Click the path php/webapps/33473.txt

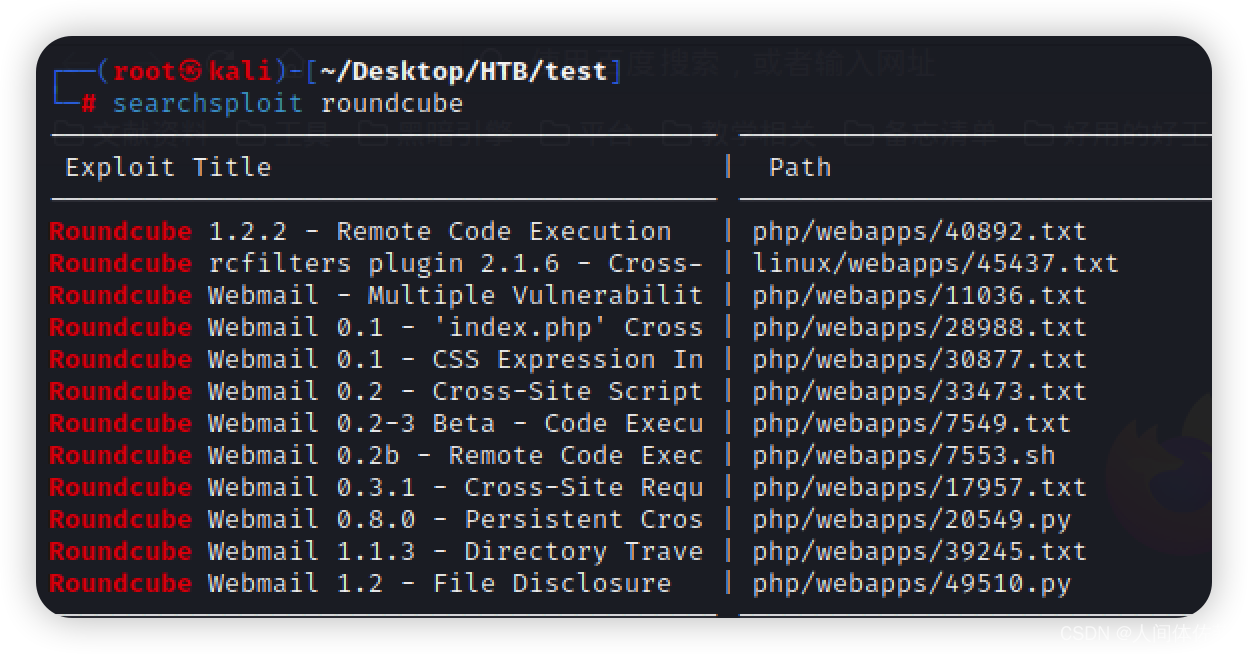(x=919, y=391)
